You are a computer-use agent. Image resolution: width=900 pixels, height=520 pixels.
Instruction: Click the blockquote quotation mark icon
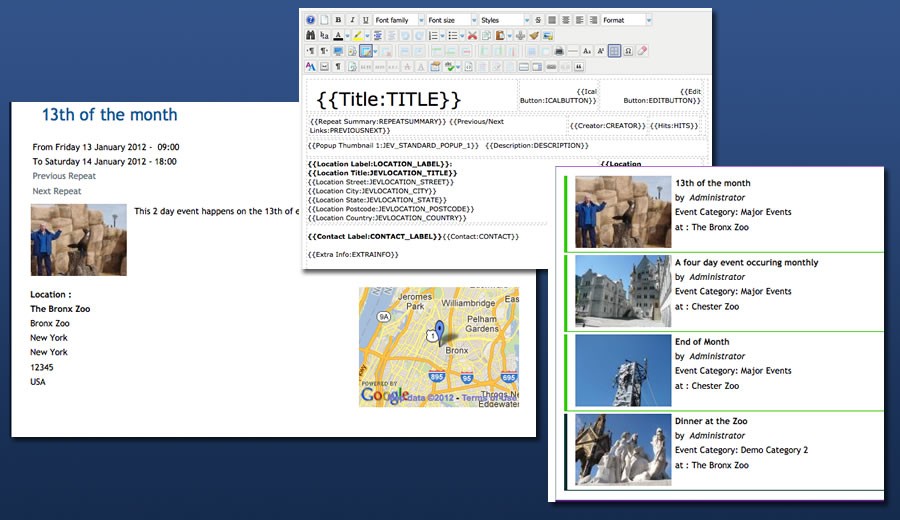(x=579, y=67)
